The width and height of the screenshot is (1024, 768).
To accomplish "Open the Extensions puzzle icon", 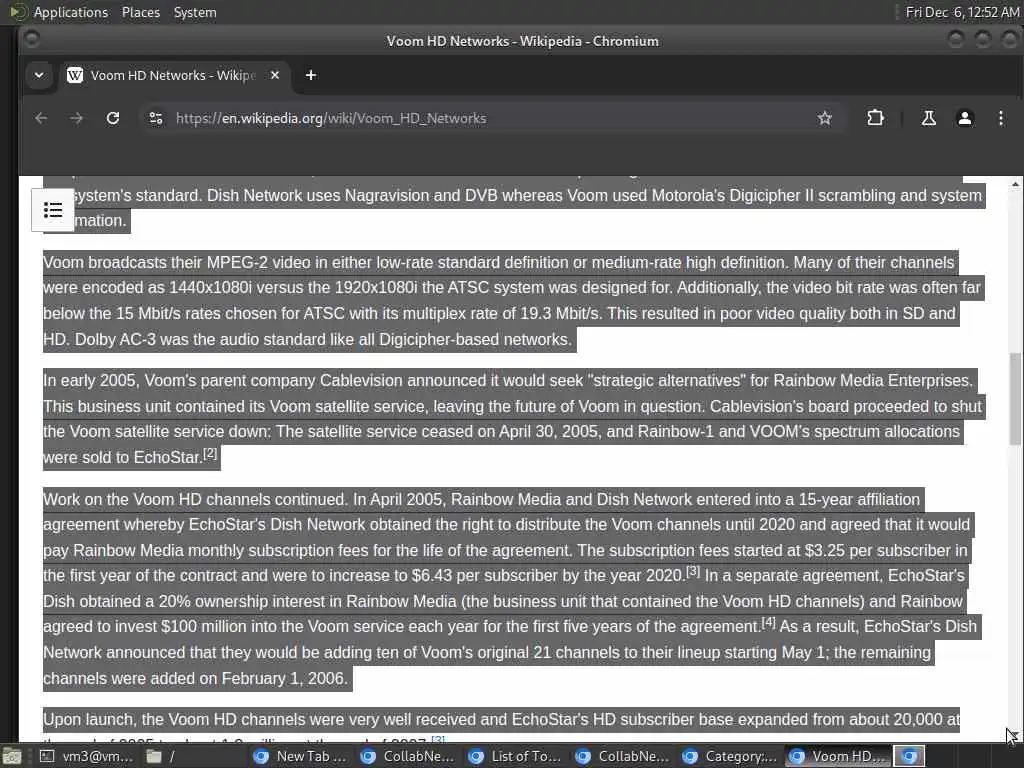I will click(x=875, y=118).
